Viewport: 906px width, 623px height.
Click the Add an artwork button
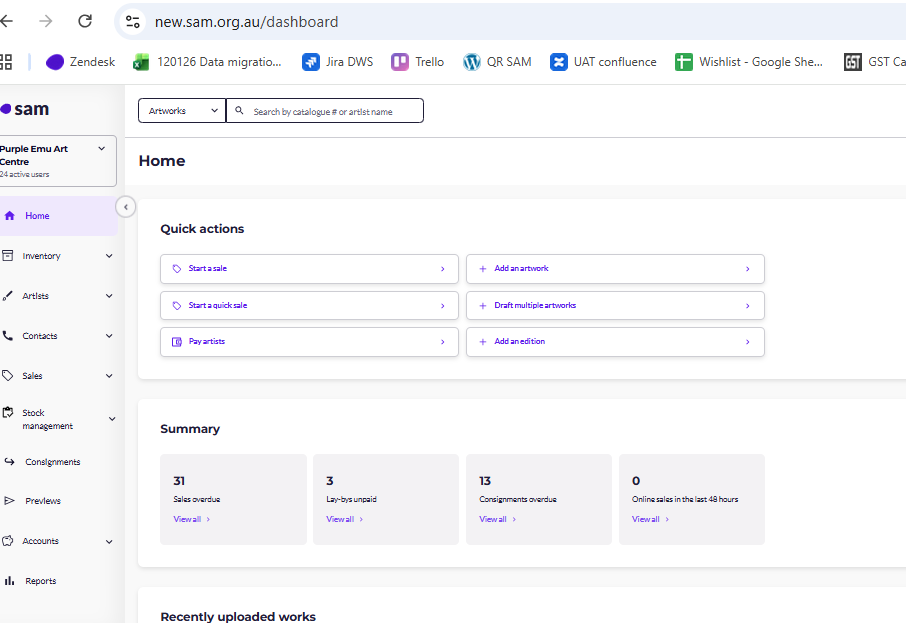[x=615, y=269]
